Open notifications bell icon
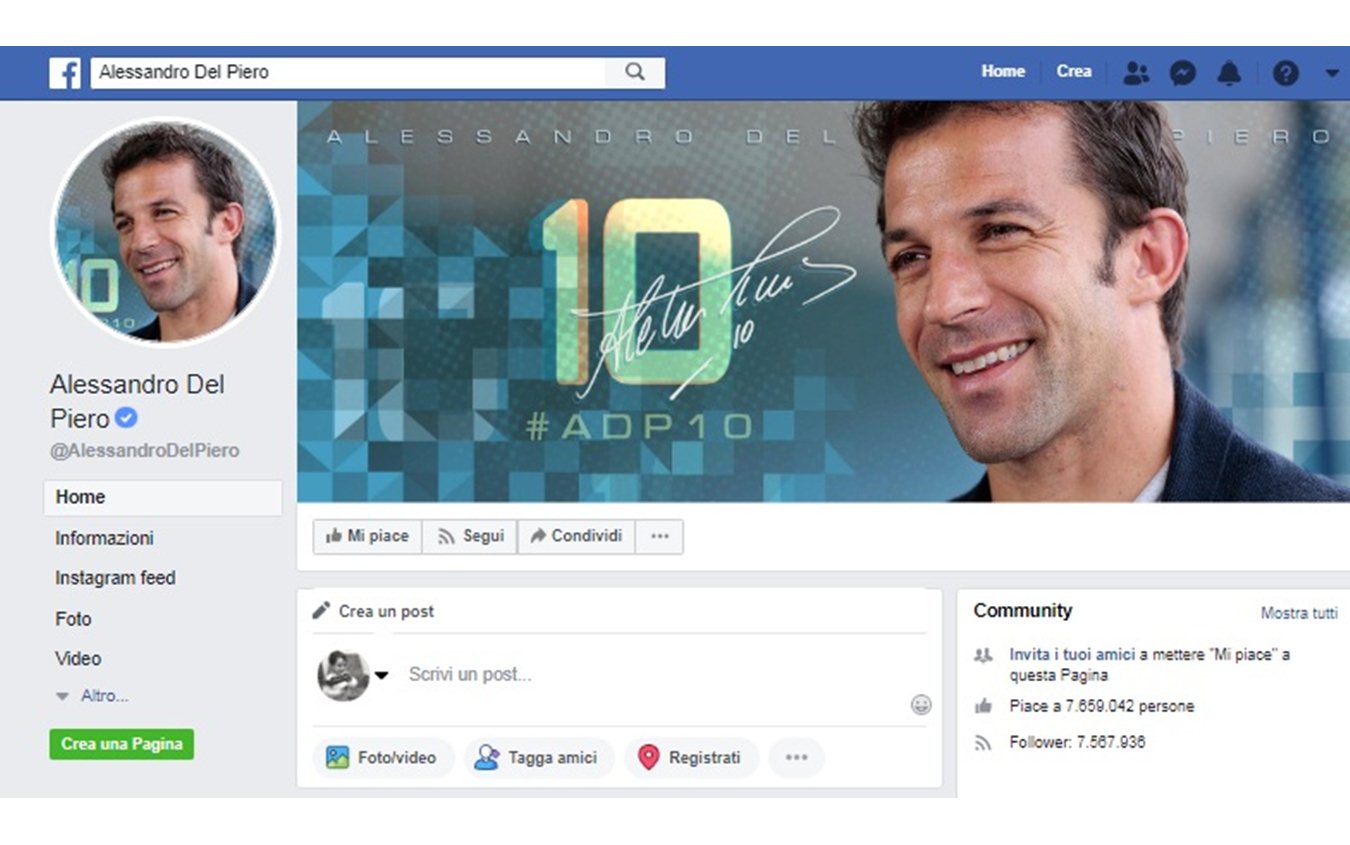Screen dimensions: 1350x845 (1229, 72)
